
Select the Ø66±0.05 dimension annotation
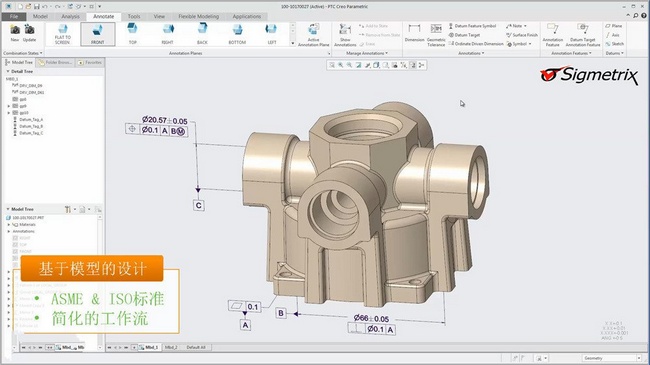371,319
